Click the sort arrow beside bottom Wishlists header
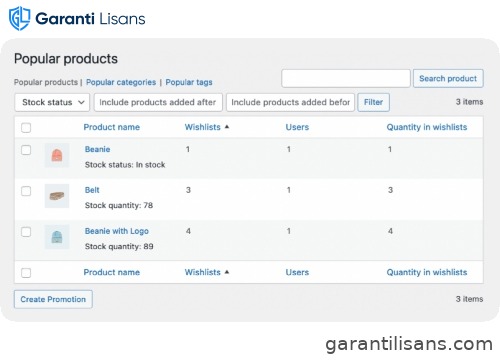The width and height of the screenshot is (500, 360). (227, 272)
